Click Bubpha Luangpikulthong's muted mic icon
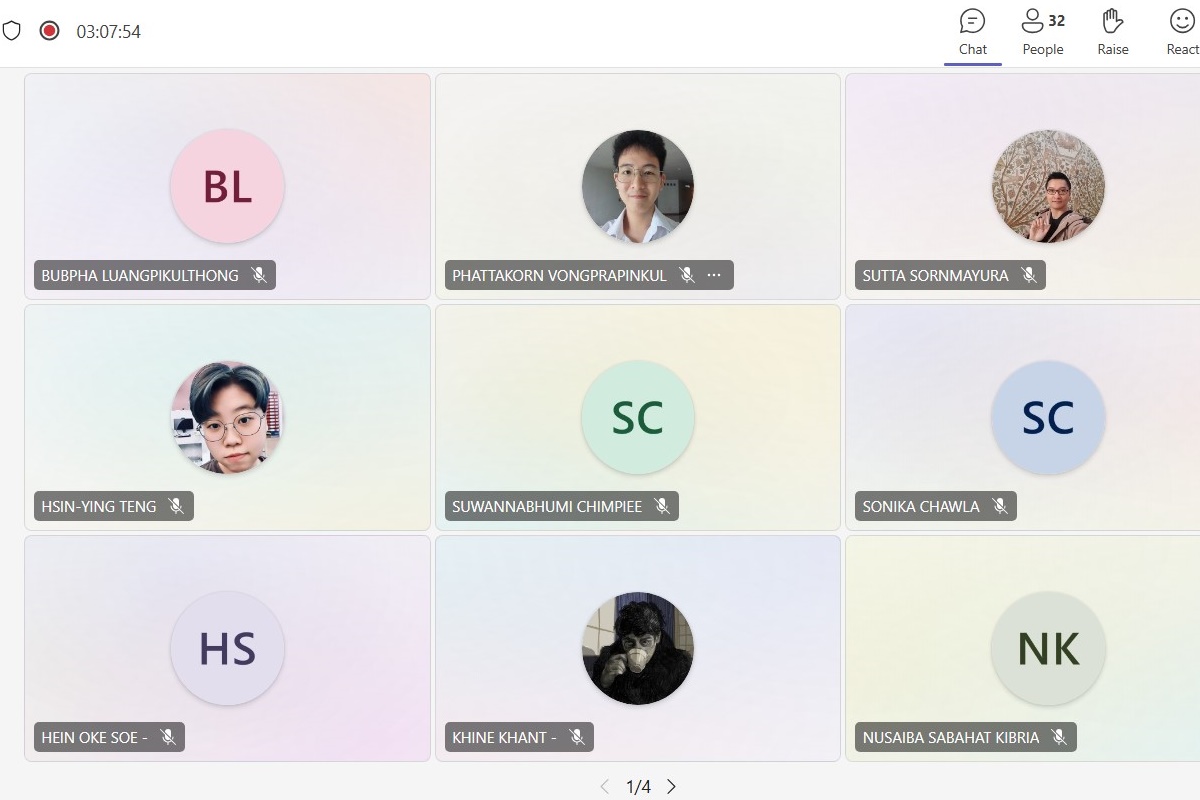This screenshot has height=800, width=1200. (x=259, y=275)
